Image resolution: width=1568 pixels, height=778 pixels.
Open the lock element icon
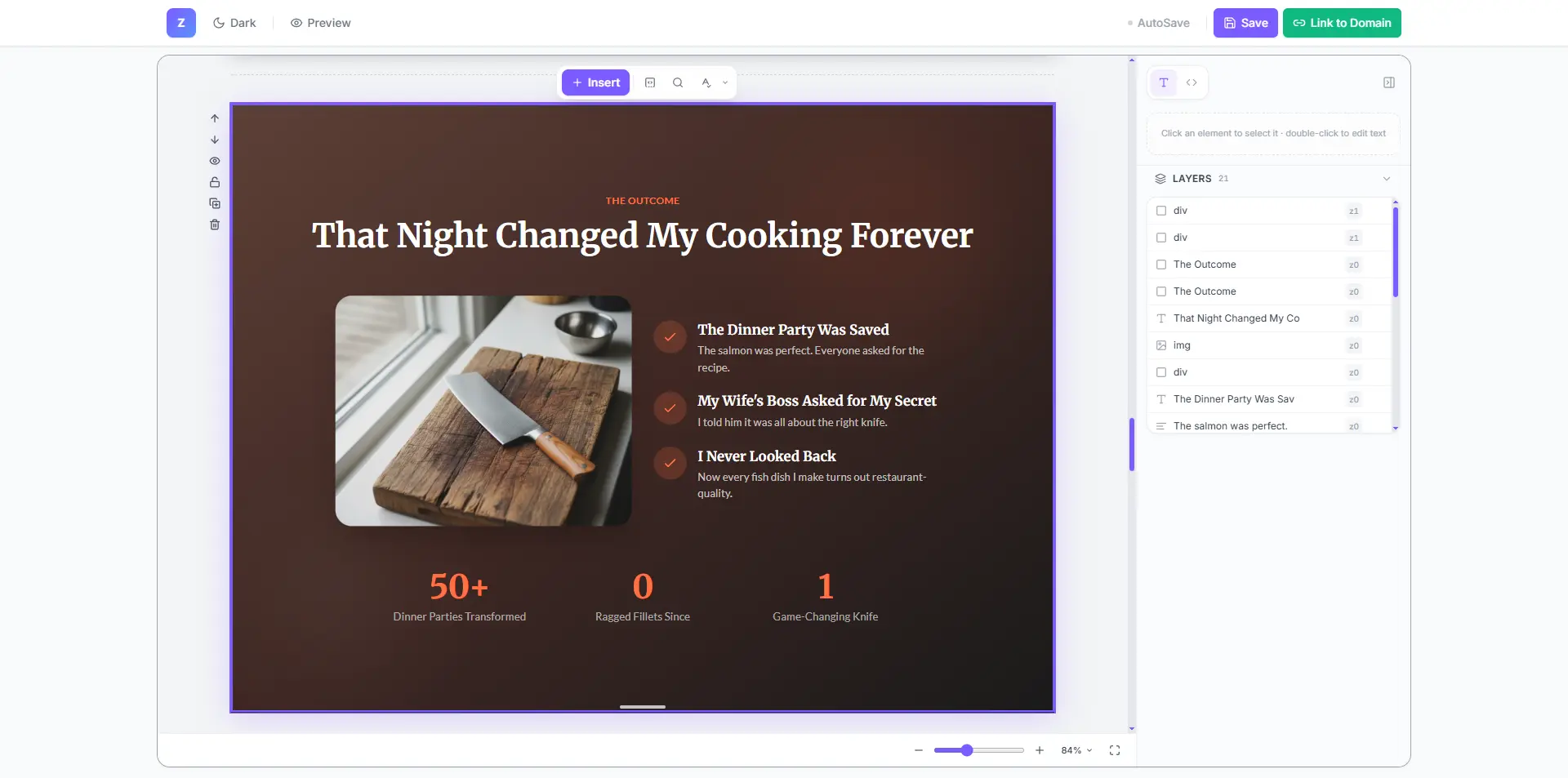pos(215,182)
